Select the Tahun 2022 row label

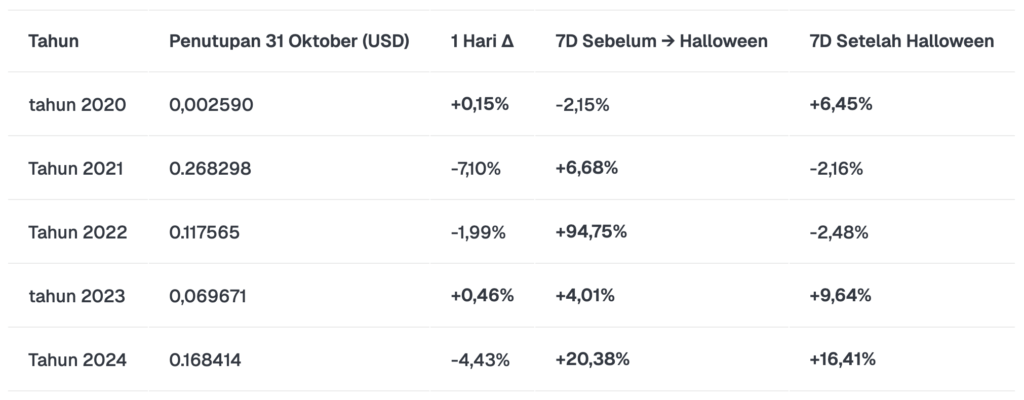click(77, 232)
